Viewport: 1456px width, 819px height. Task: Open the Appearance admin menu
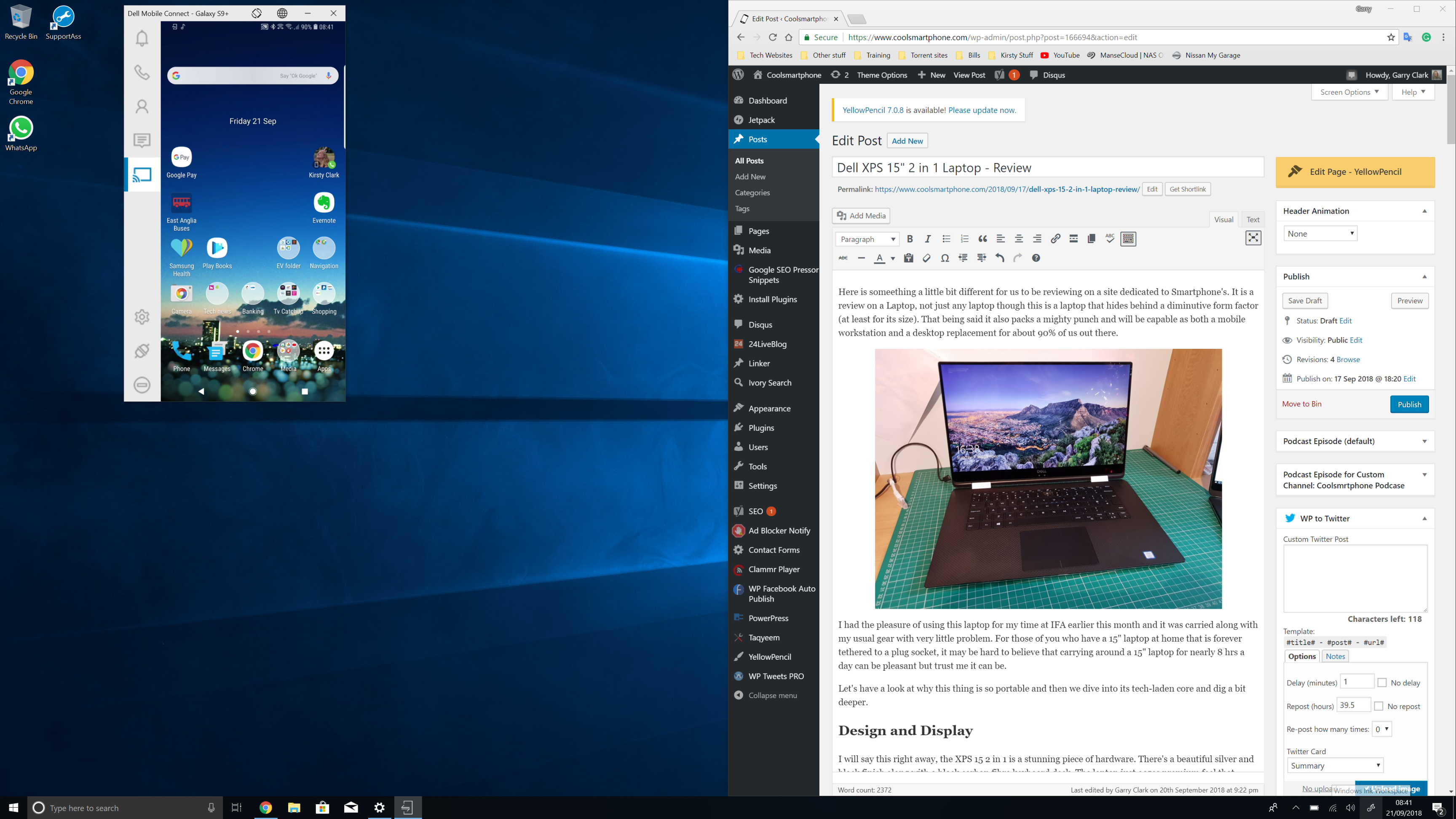point(769,408)
